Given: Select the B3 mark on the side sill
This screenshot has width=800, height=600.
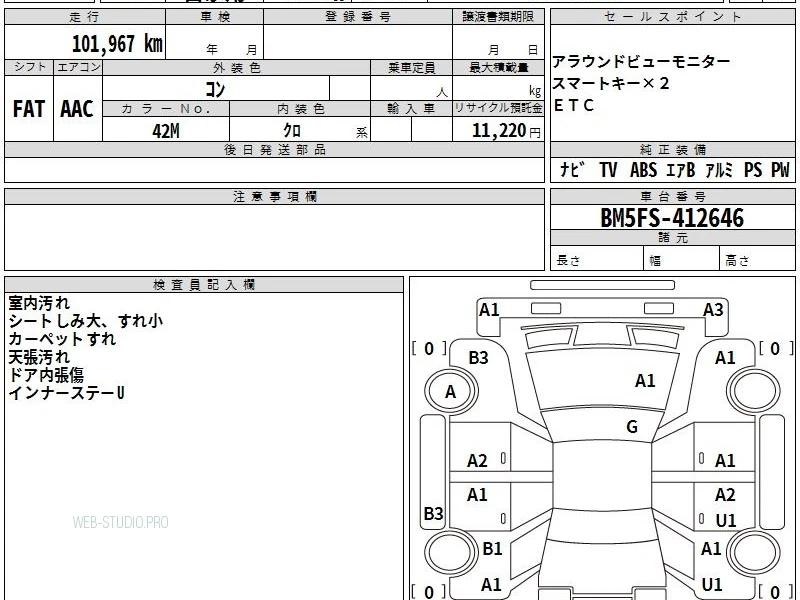Looking at the screenshot, I should coord(433,513).
